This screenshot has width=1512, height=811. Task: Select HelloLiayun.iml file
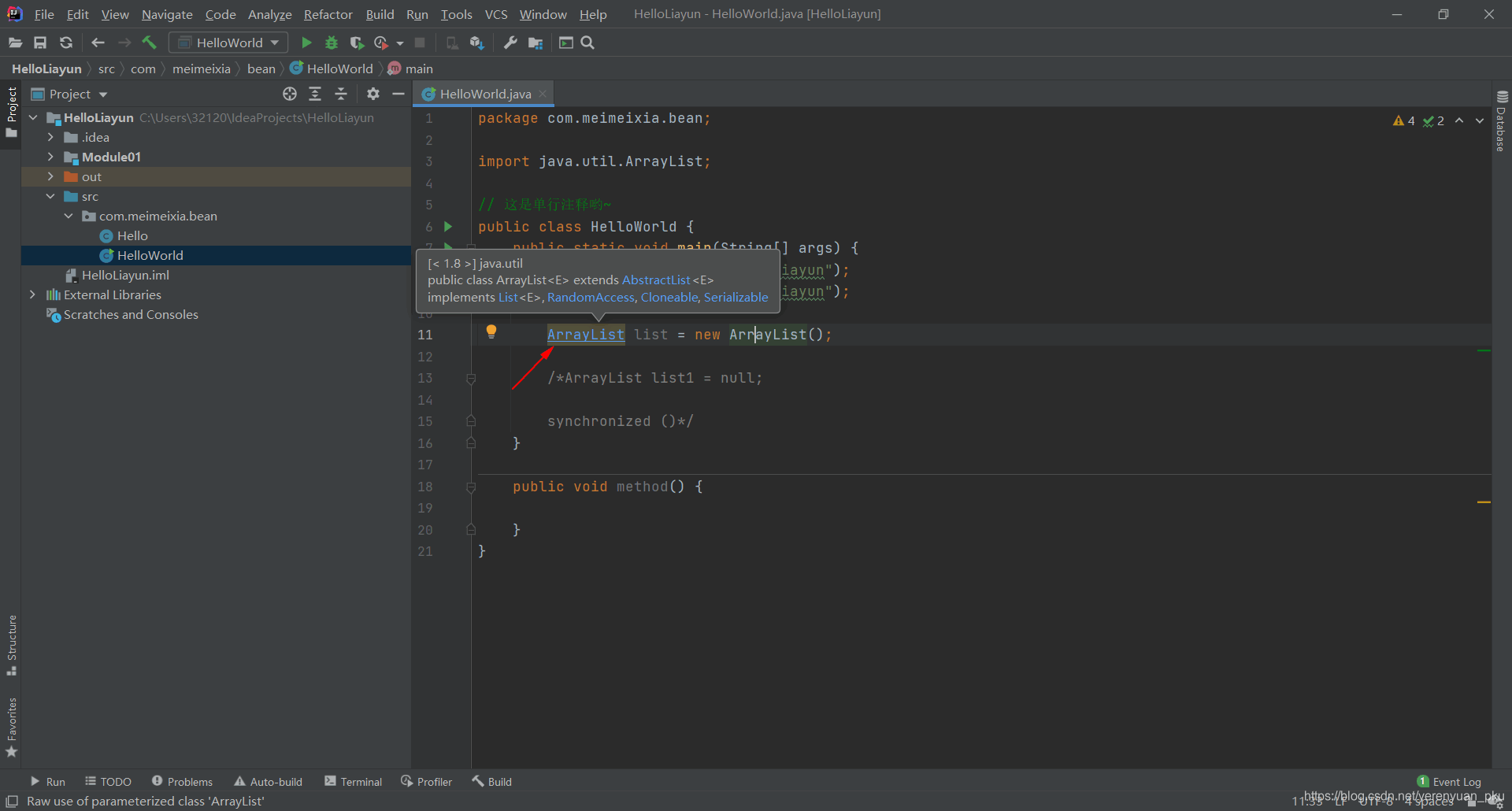[x=117, y=275]
